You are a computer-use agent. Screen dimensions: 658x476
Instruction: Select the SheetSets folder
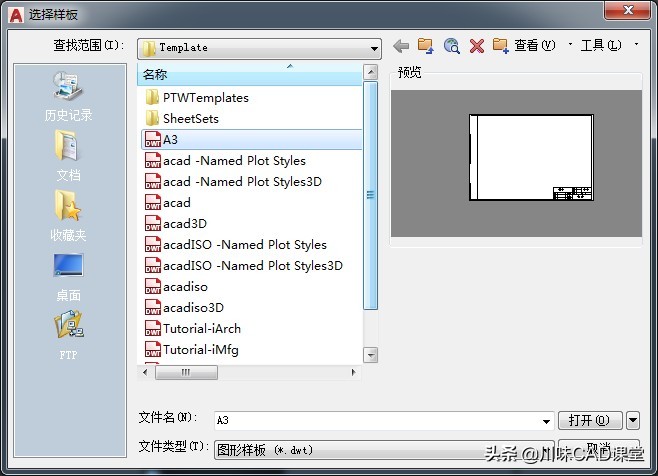[182, 119]
